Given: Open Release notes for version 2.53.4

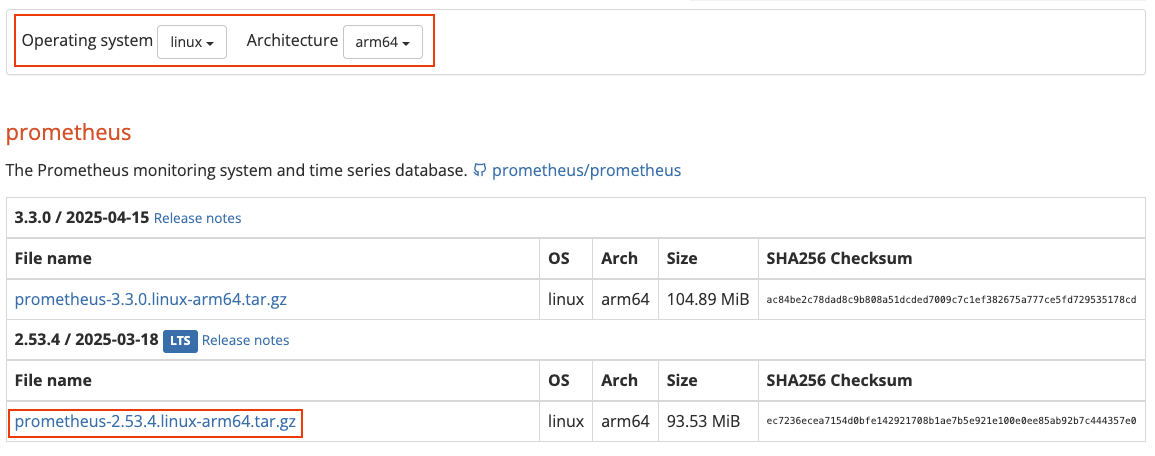Looking at the screenshot, I should point(245,340).
